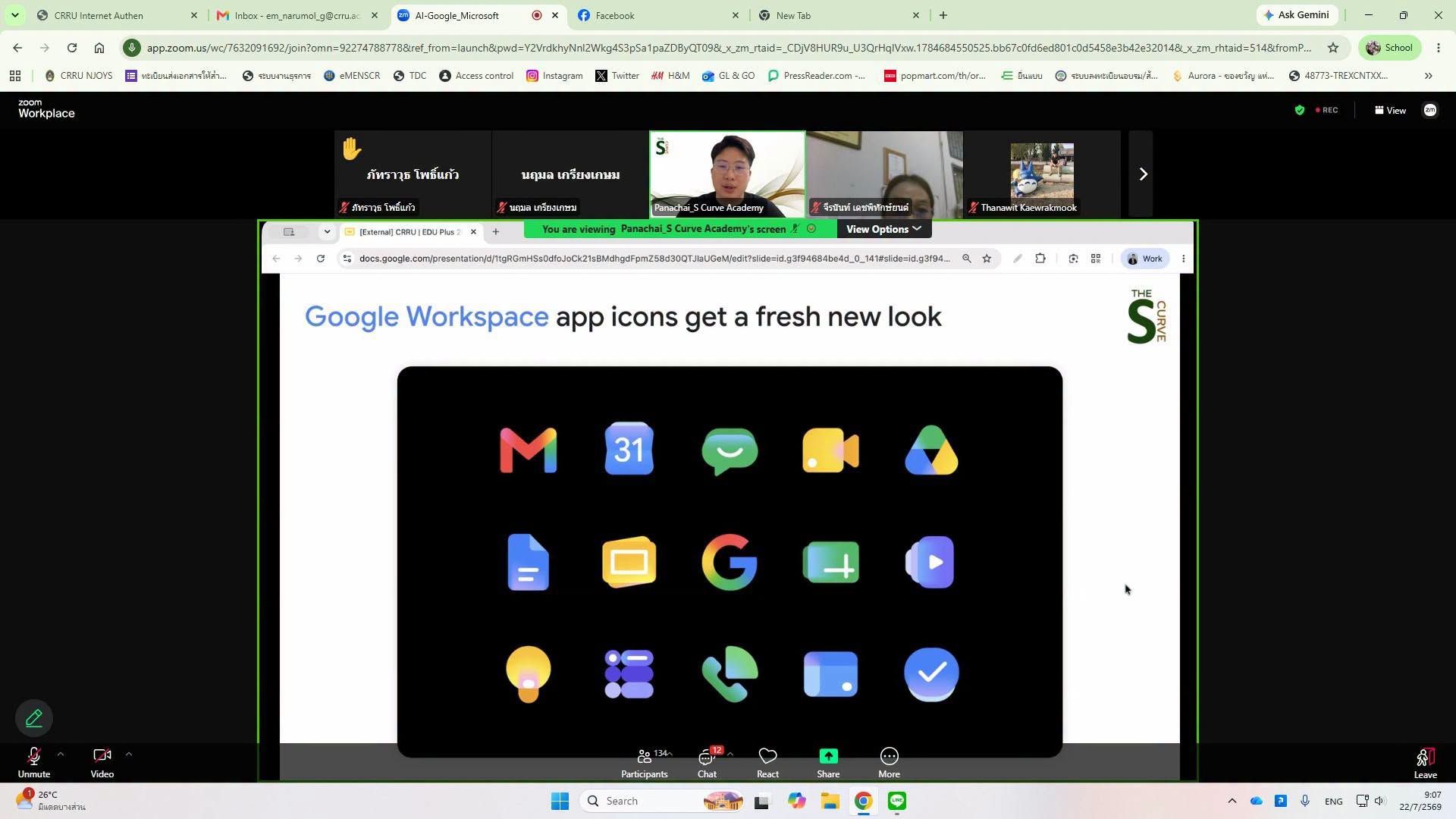Turn on Zoom video camera
Image resolution: width=1456 pixels, height=819 pixels.
pos(102,762)
